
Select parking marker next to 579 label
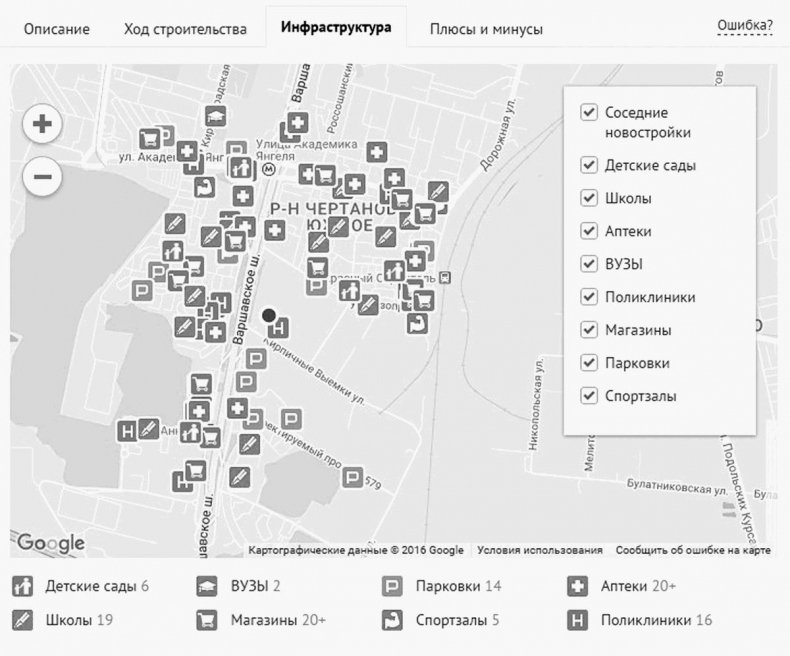(352, 477)
